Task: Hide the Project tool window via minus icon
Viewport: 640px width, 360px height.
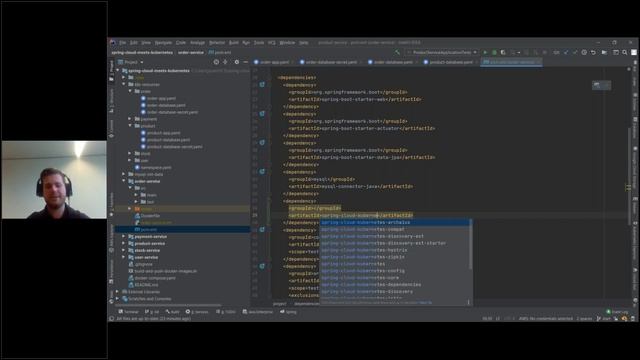Action: tap(246, 62)
